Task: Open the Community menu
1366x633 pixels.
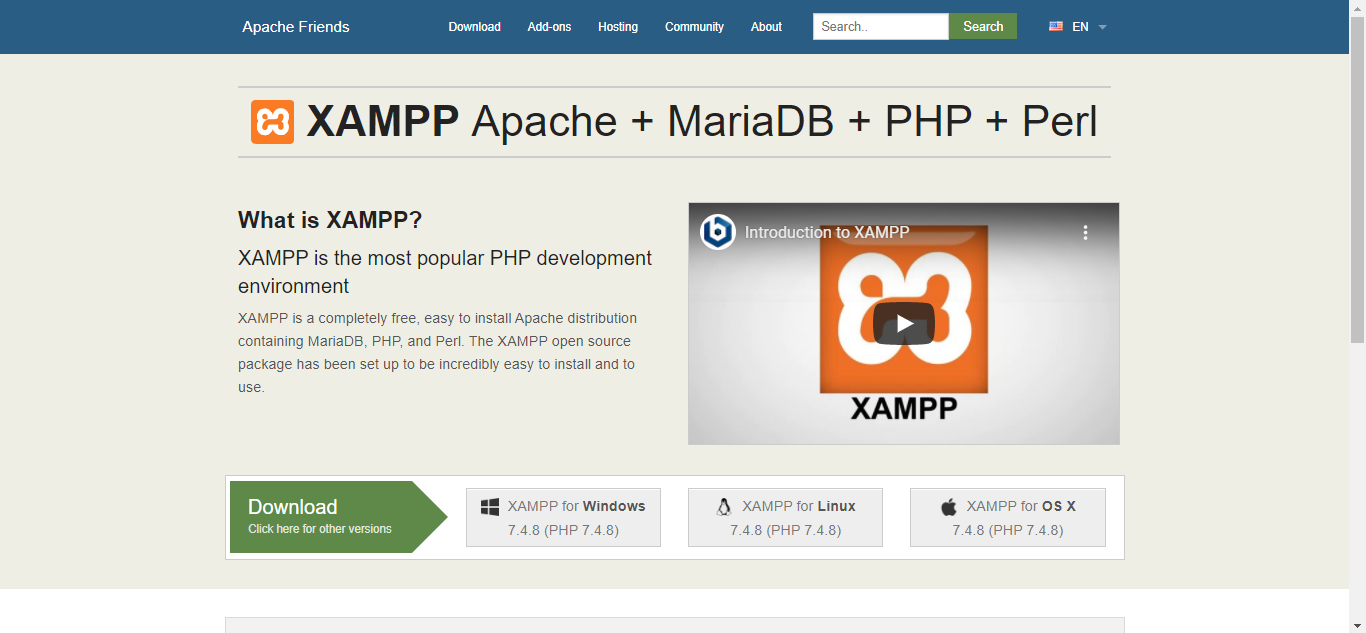Action: (694, 27)
